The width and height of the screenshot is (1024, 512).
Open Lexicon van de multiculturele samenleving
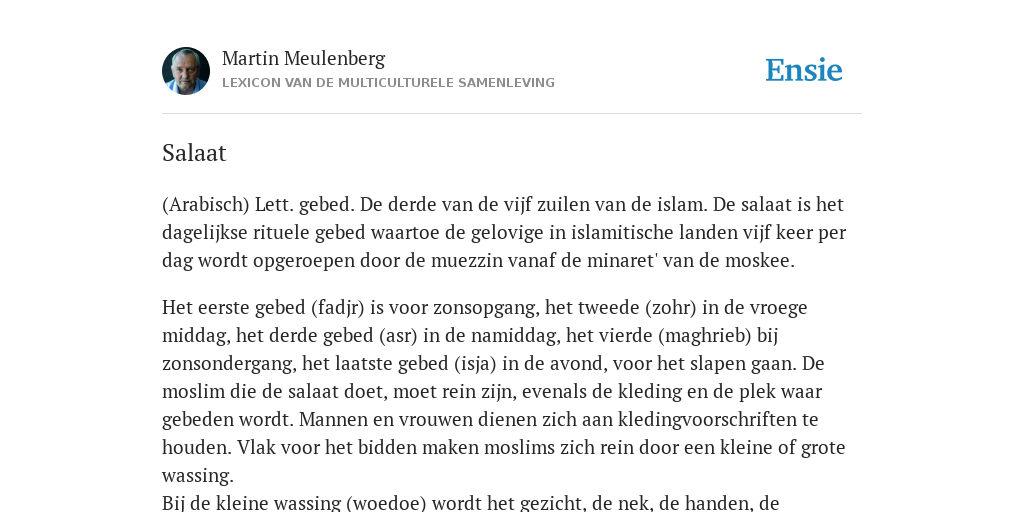388,83
